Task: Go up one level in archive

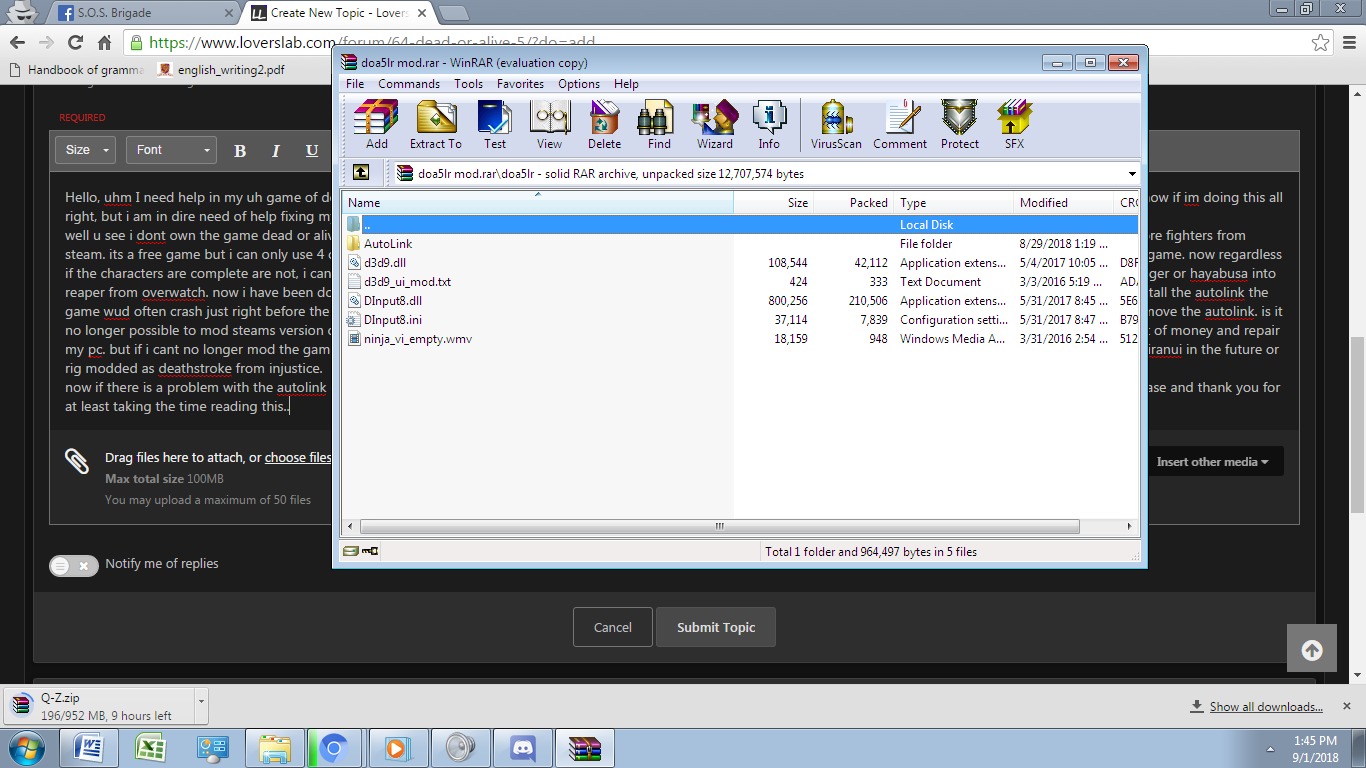Action: (361, 173)
